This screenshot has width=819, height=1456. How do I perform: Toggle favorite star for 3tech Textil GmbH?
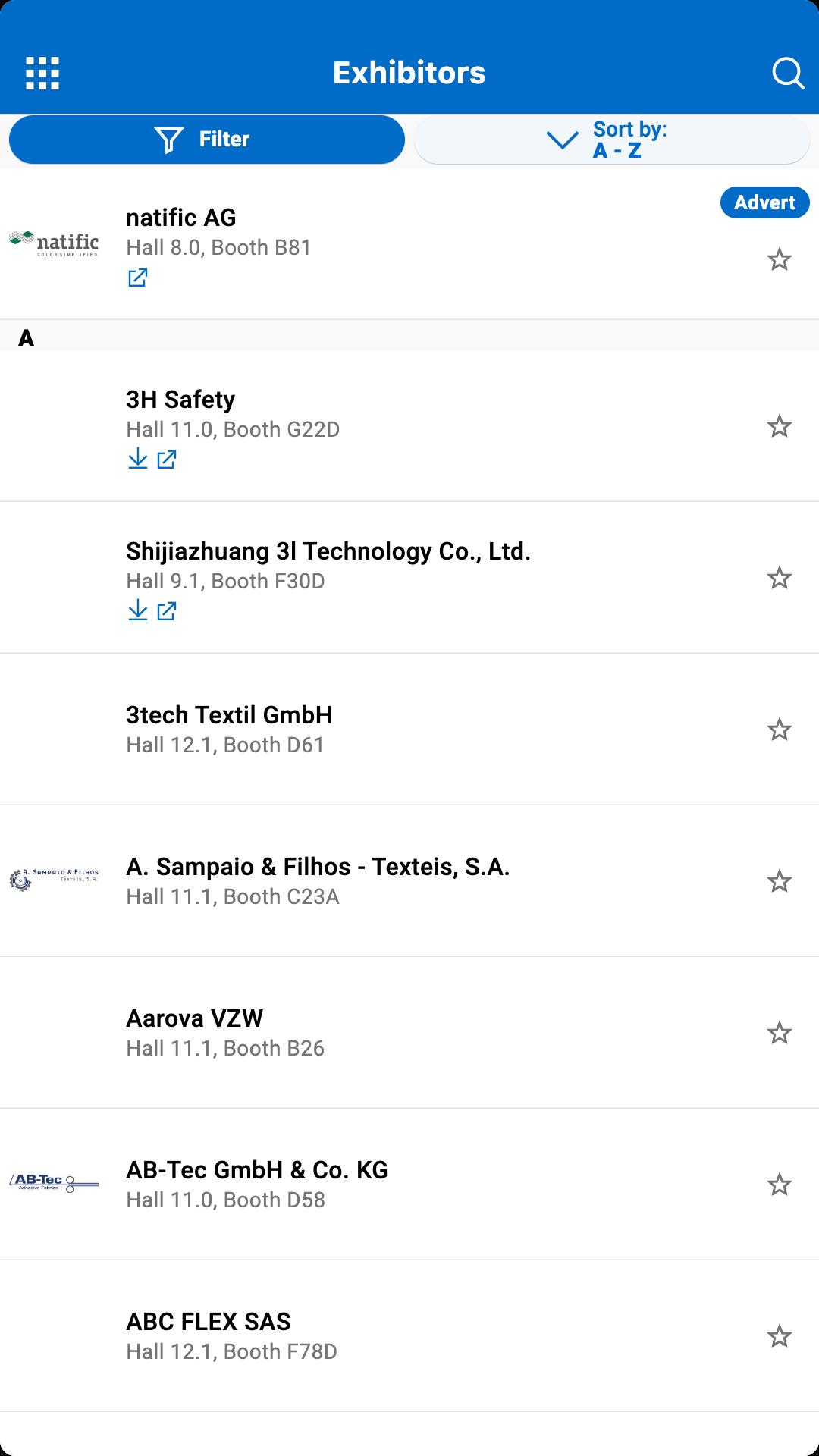tap(780, 730)
